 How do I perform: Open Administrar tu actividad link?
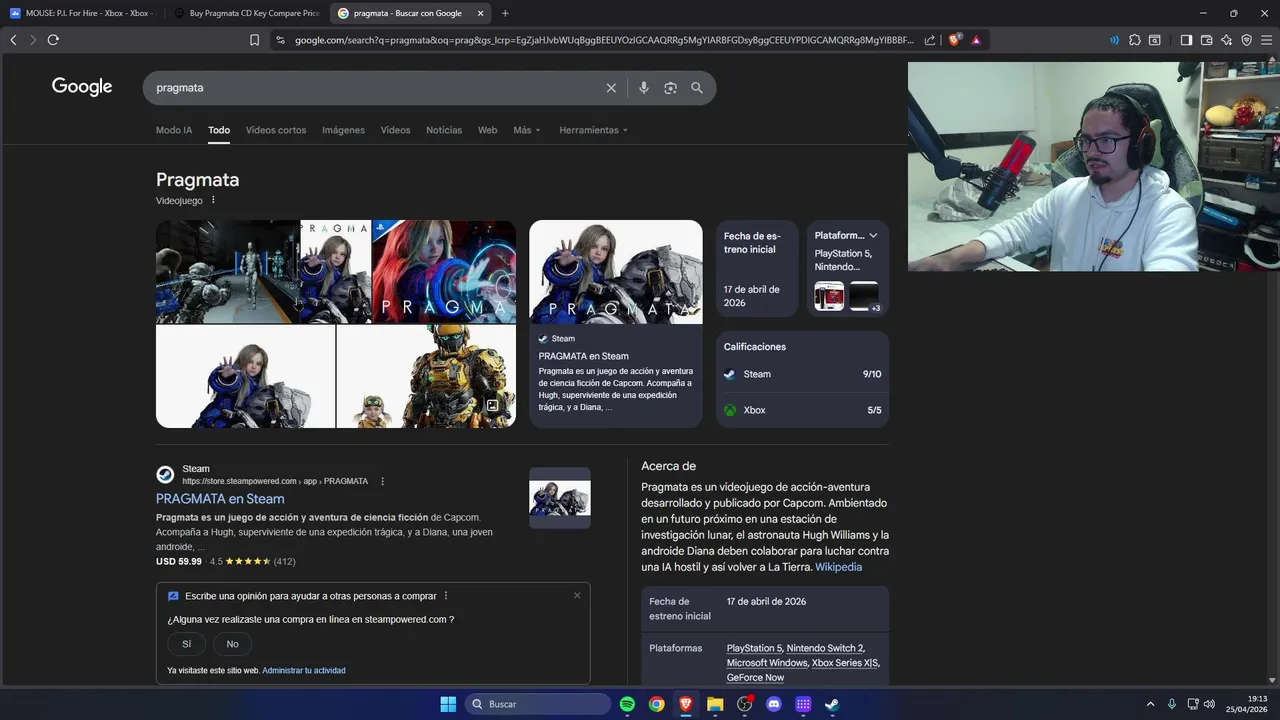[304, 670]
